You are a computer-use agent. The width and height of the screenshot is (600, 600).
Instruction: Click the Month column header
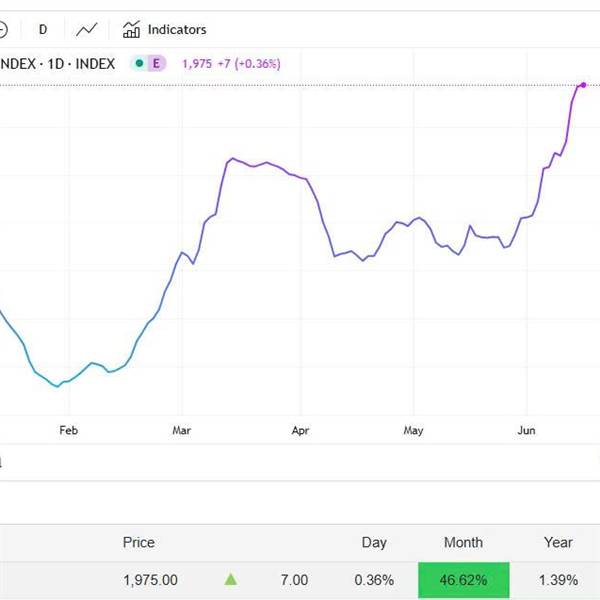point(463,542)
